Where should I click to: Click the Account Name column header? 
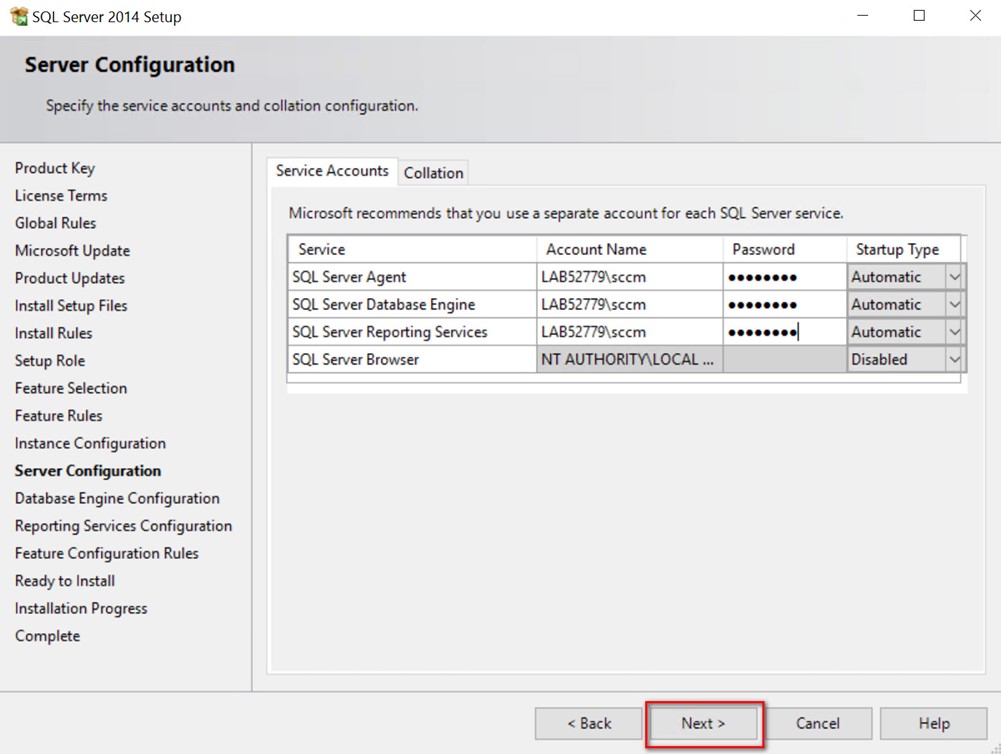pyautogui.click(x=629, y=249)
